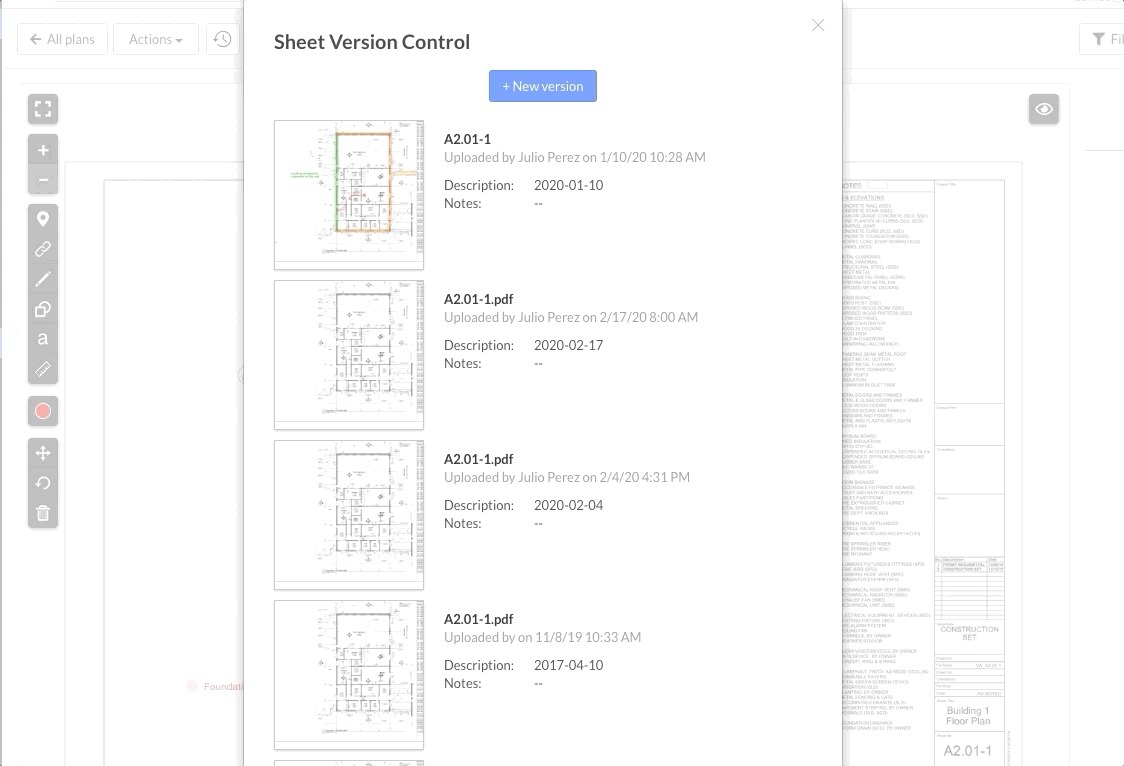Click description value 2020-02-17
Viewport: 1124px width, 766px height.
click(x=568, y=345)
